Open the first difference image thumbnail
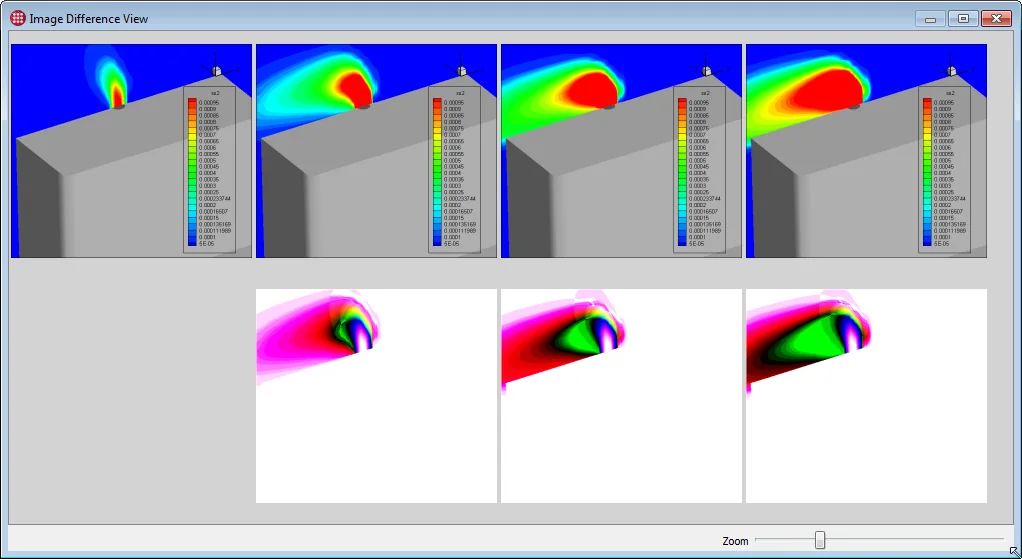This screenshot has height=559, width=1022. point(376,395)
